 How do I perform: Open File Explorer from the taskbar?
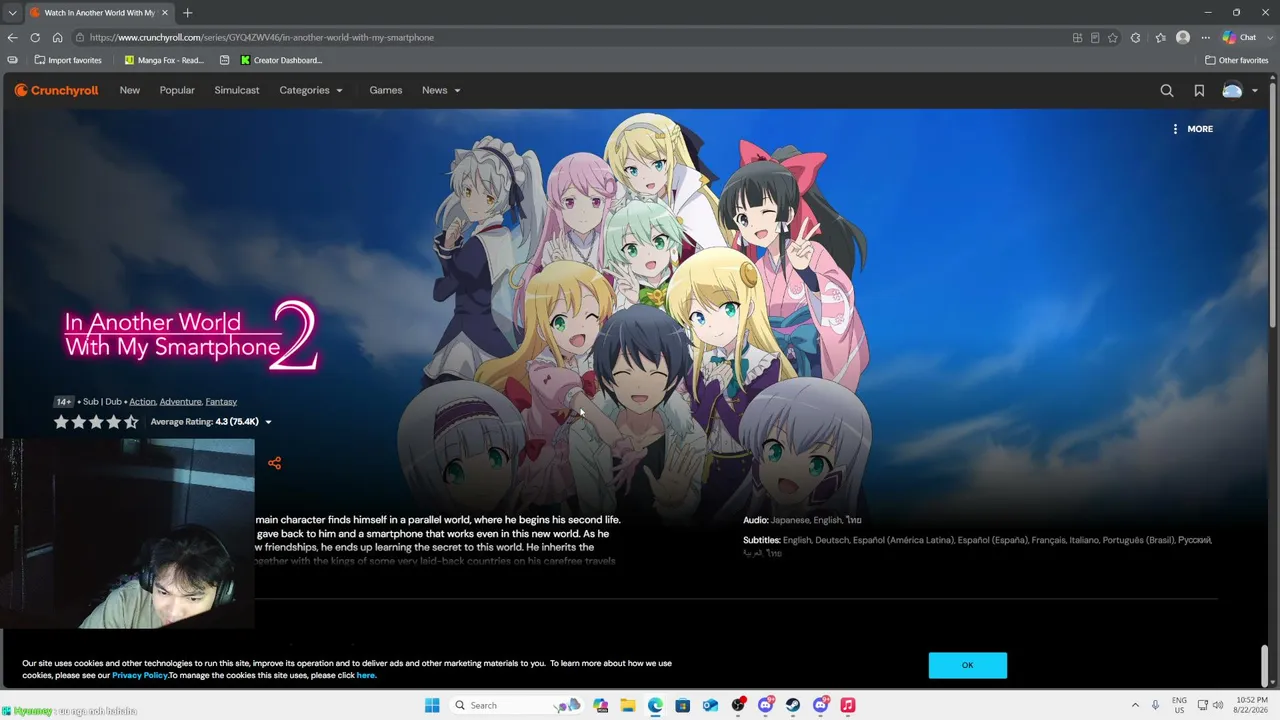coord(628,705)
